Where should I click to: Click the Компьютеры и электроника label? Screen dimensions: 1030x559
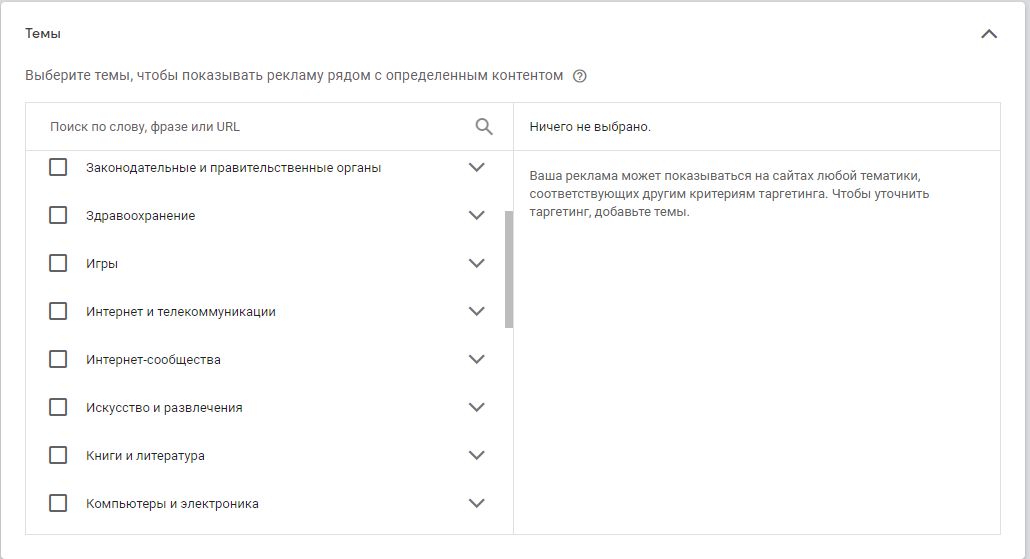tap(172, 504)
